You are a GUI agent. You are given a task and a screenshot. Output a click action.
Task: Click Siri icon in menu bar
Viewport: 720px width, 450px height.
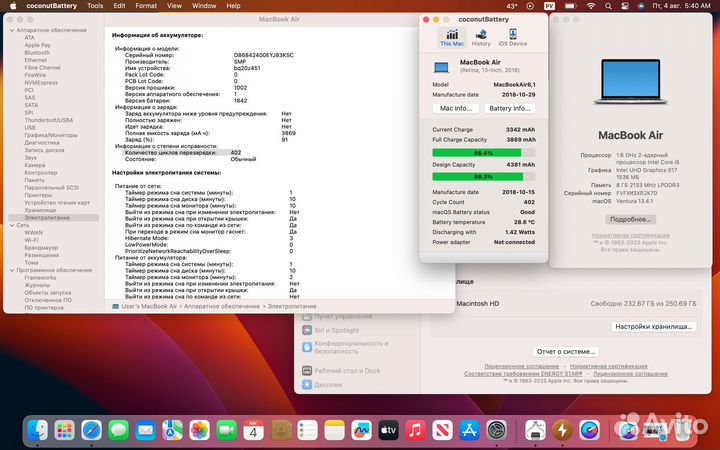[x=641, y=6]
